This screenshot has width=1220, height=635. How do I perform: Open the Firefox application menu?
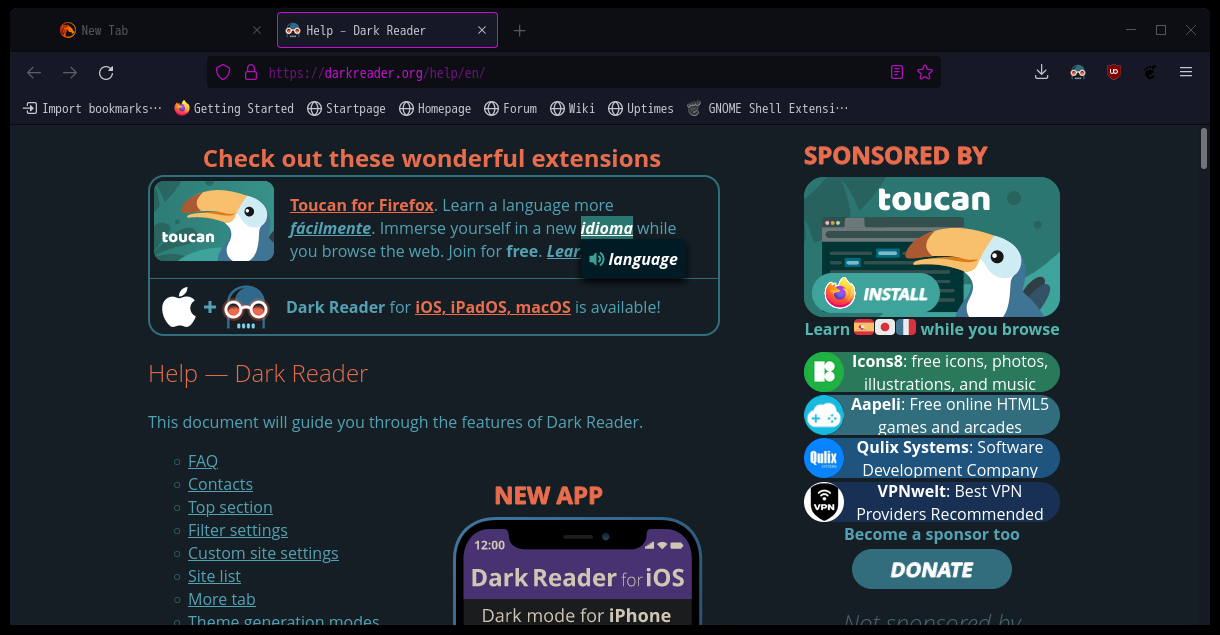tap(1186, 72)
